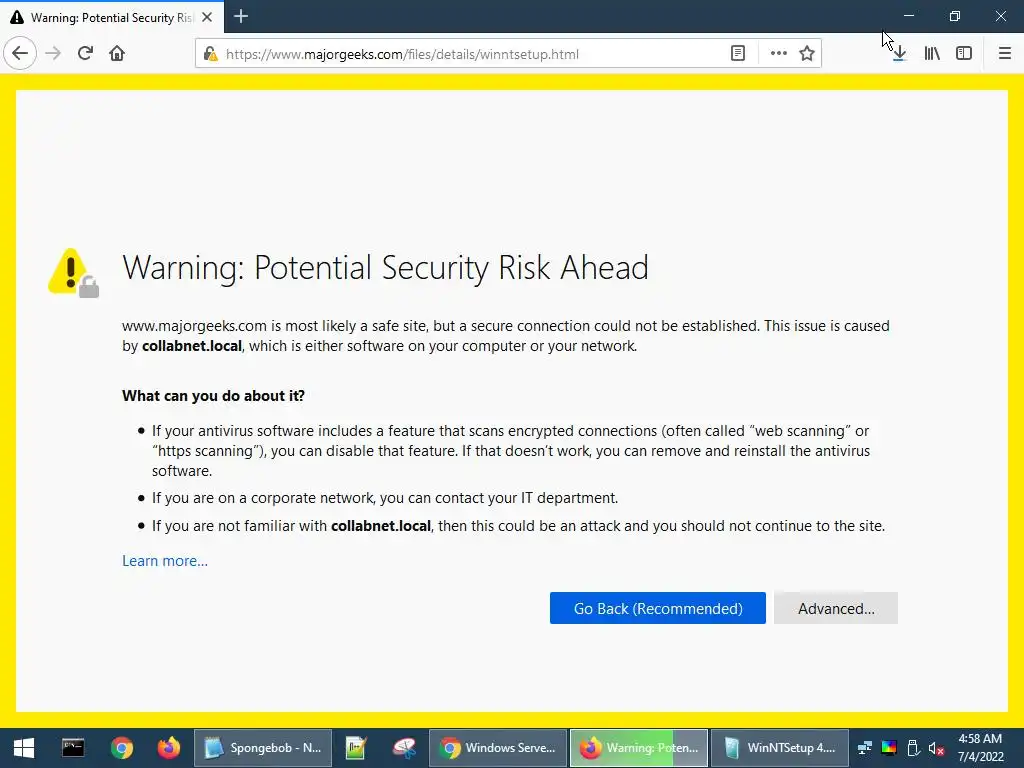Expand the Advanced... options
The width and height of the screenshot is (1024, 768).
click(x=836, y=608)
